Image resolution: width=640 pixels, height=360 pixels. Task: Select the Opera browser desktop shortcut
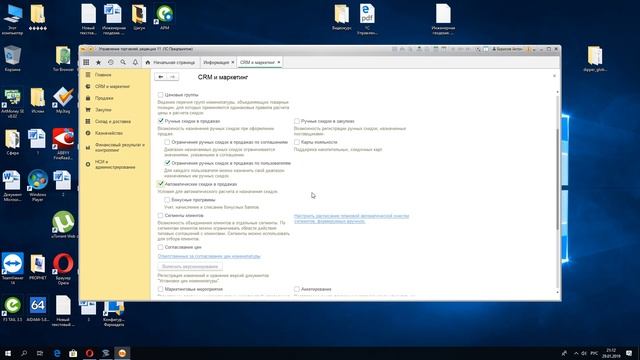pos(63,268)
